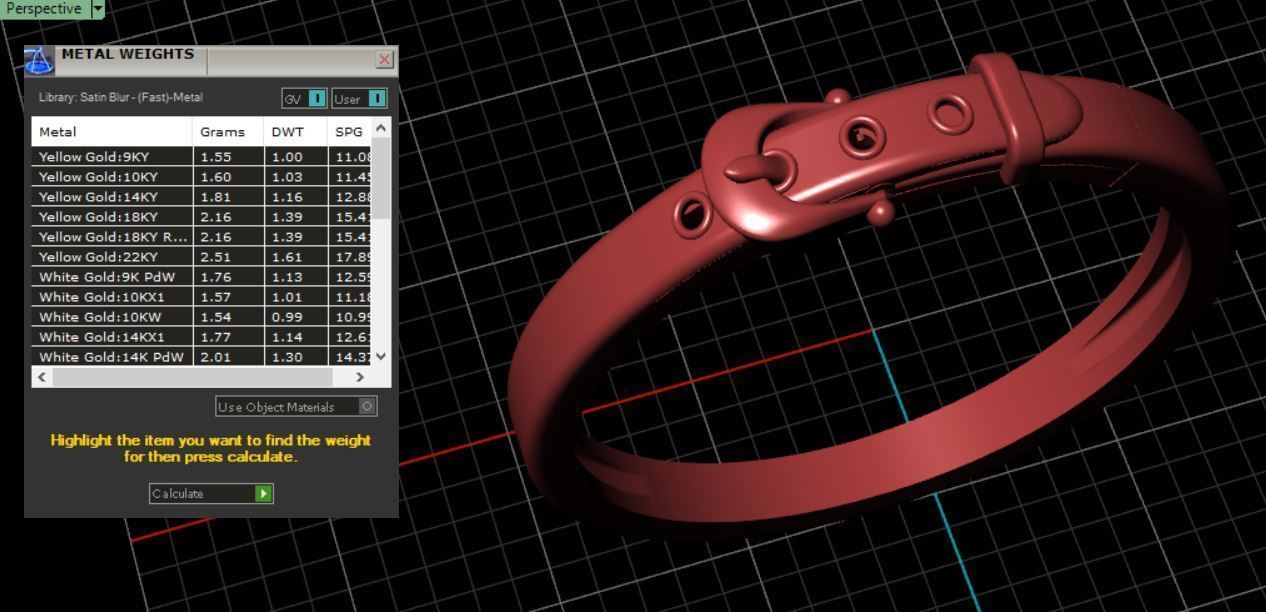Viewport: 1266px width, 612px height.
Task: Toggle the GV library switch
Action: [x=304, y=98]
